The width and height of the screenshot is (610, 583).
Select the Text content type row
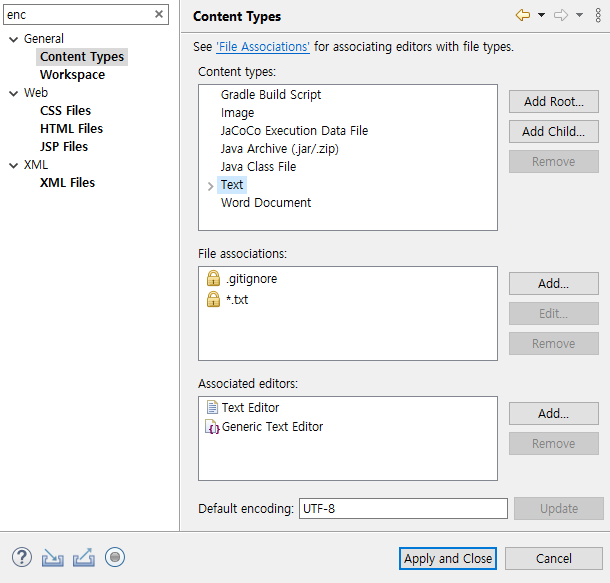click(232, 185)
